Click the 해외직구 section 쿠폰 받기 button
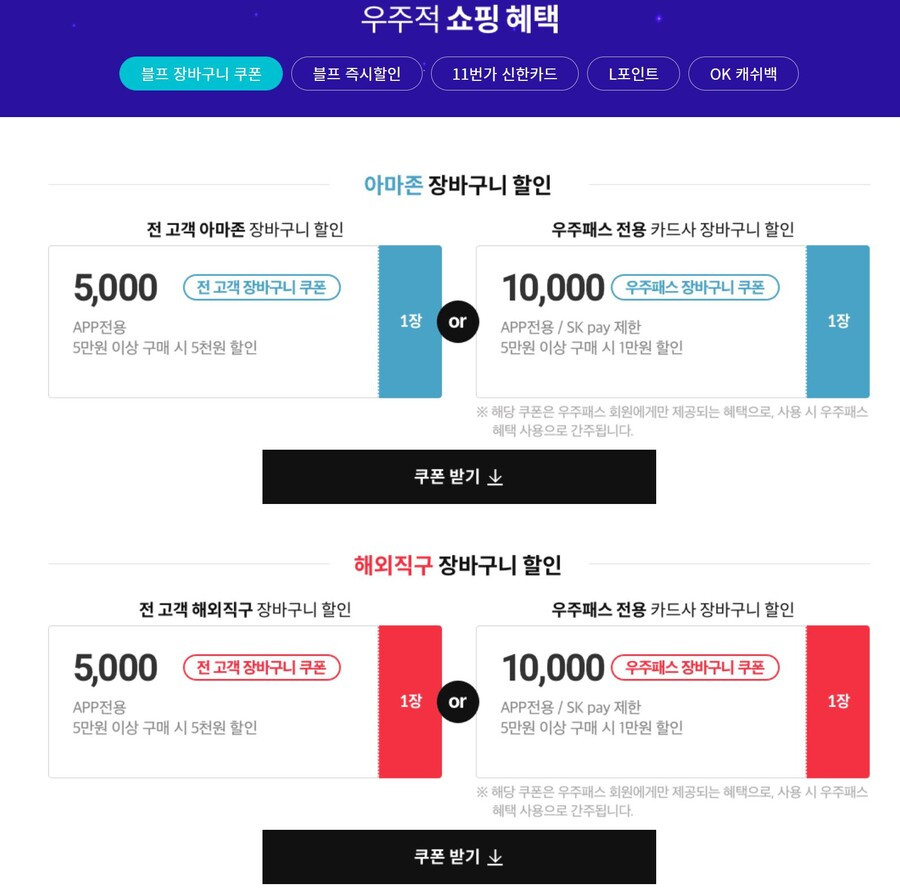 point(459,857)
